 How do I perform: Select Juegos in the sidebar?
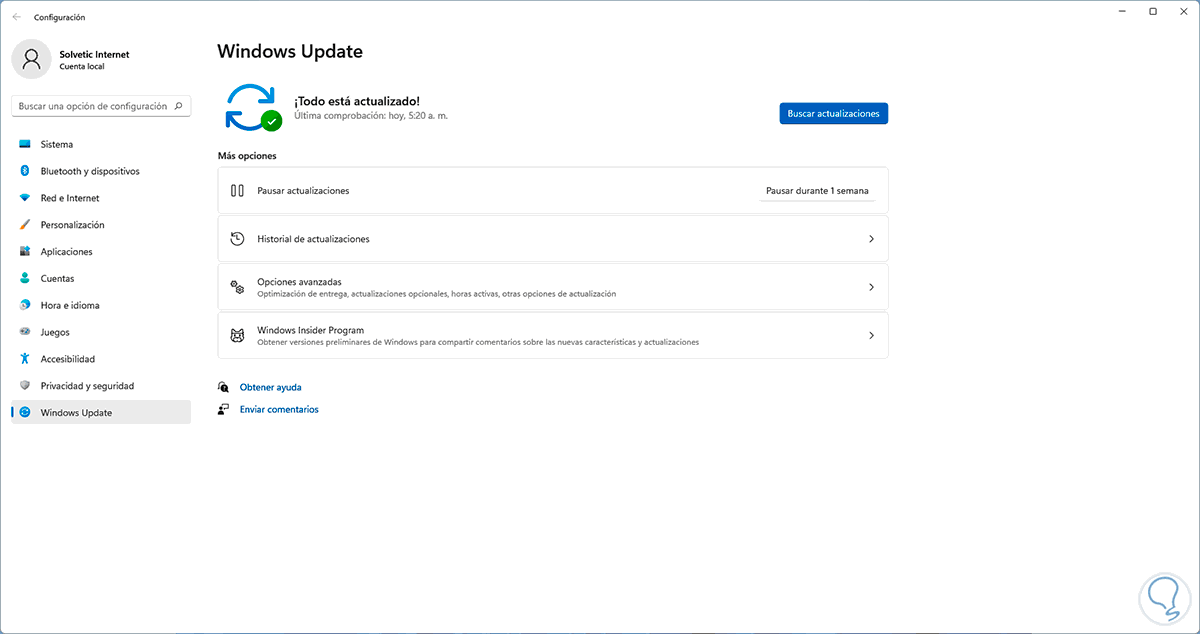(x=101, y=332)
